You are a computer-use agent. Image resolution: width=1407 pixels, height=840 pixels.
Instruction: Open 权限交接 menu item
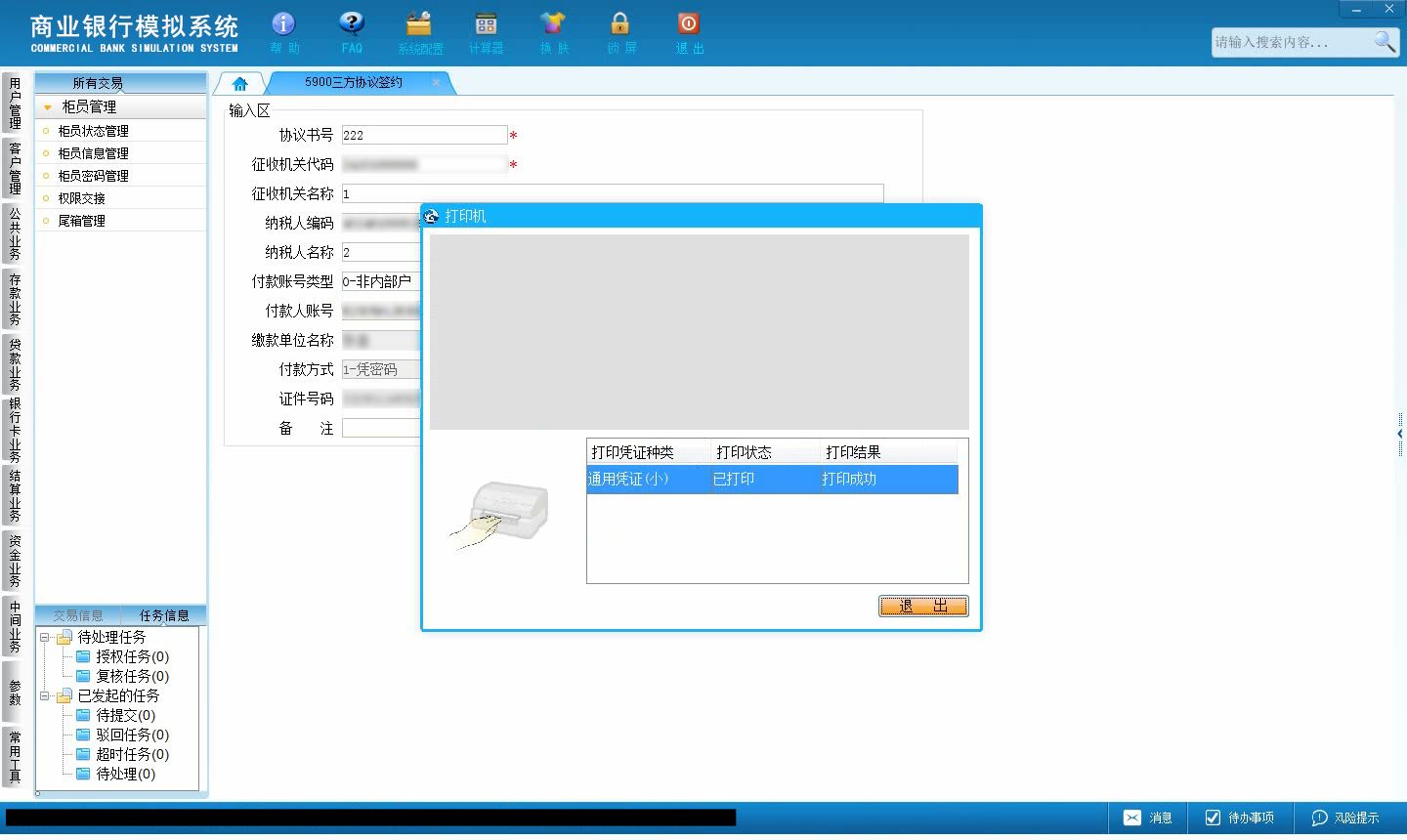(x=81, y=198)
